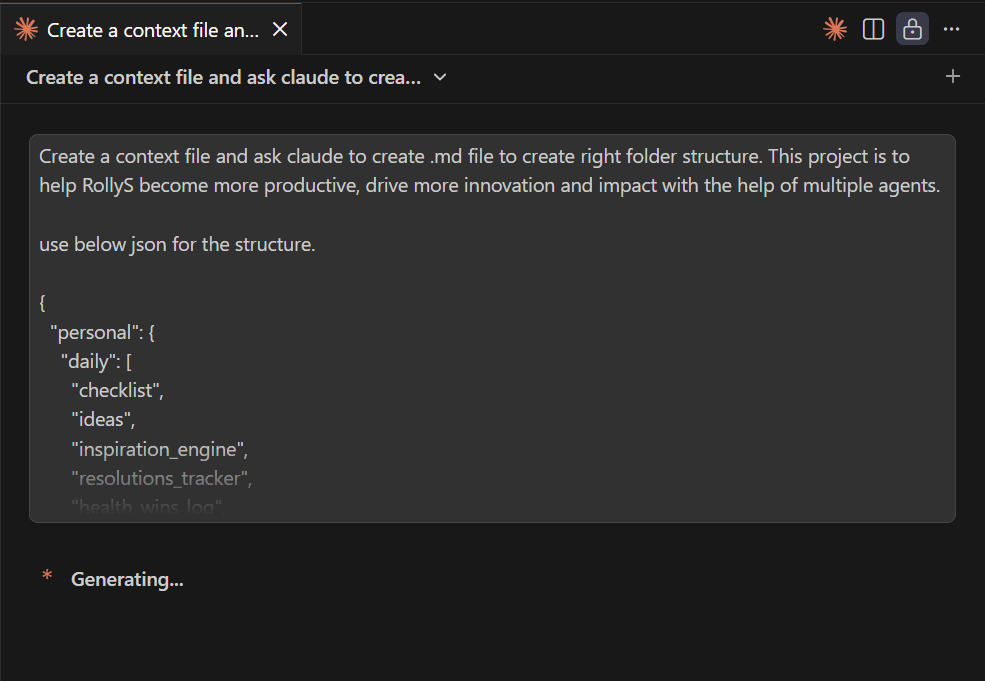This screenshot has height=681, width=985.
Task: Click the orange asterisk spinner beside Generating
Action: 47,577
